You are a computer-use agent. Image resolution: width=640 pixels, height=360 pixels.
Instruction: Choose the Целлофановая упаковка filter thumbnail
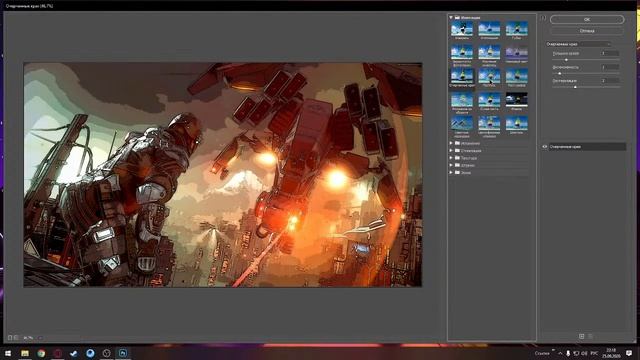point(489,124)
